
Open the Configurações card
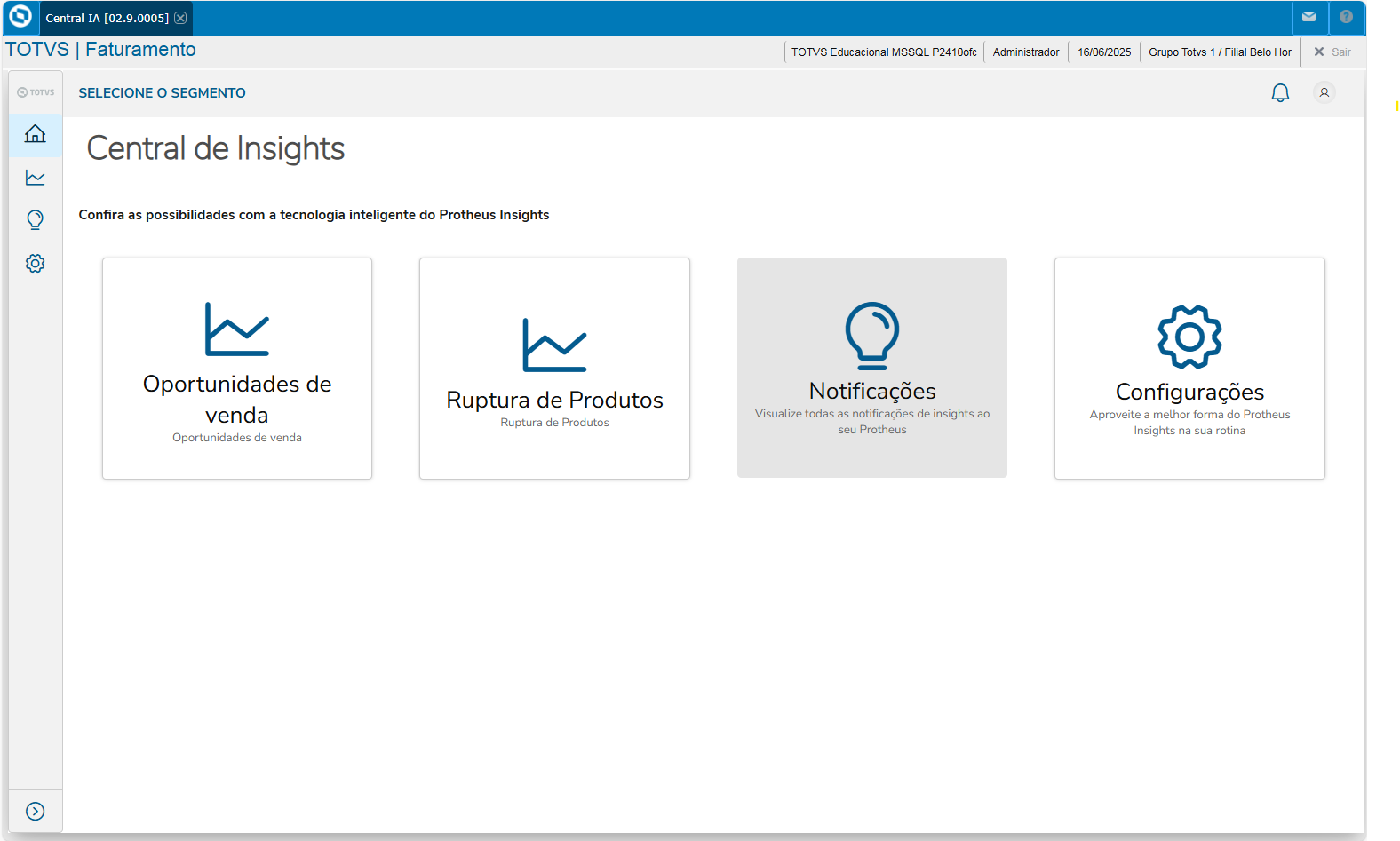1189,369
